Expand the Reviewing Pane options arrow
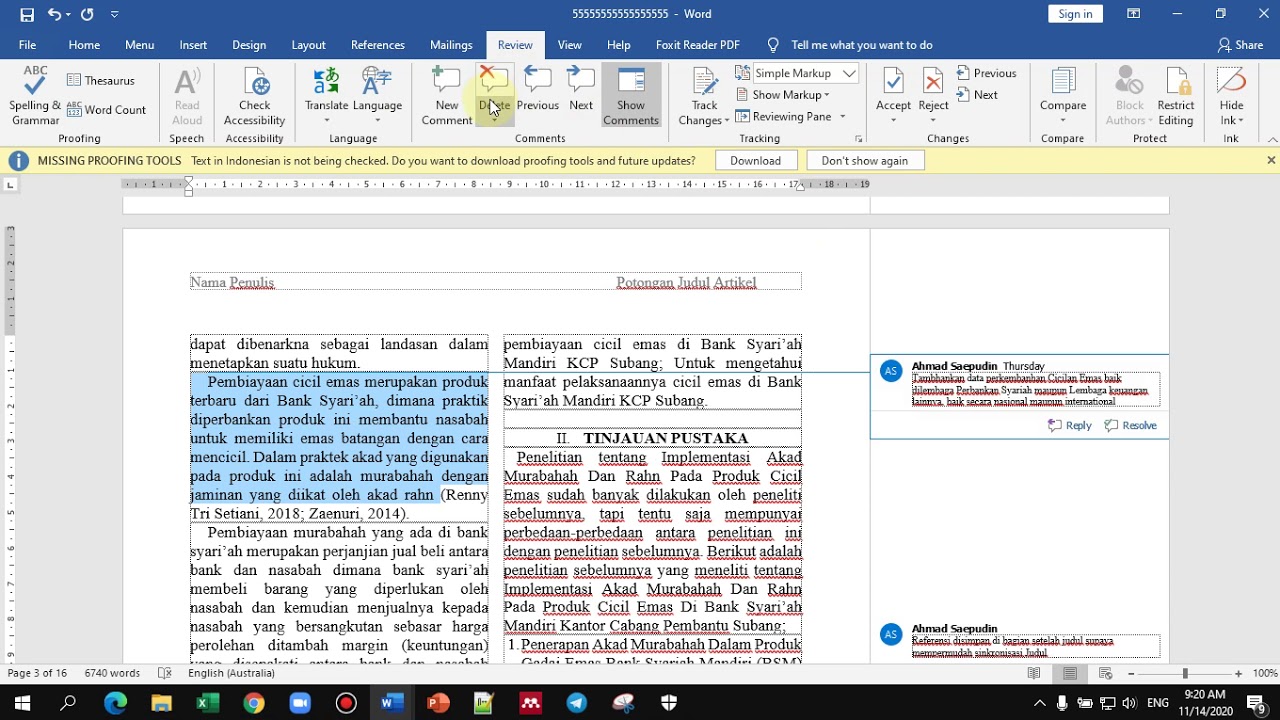1280x720 pixels. tap(843, 117)
